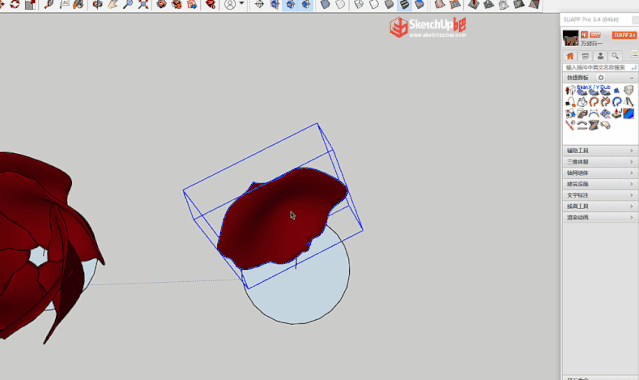Viewport: 639px width, 380px height.
Task: Open the user account silhouette icon
Action: click(x=230, y=4)
